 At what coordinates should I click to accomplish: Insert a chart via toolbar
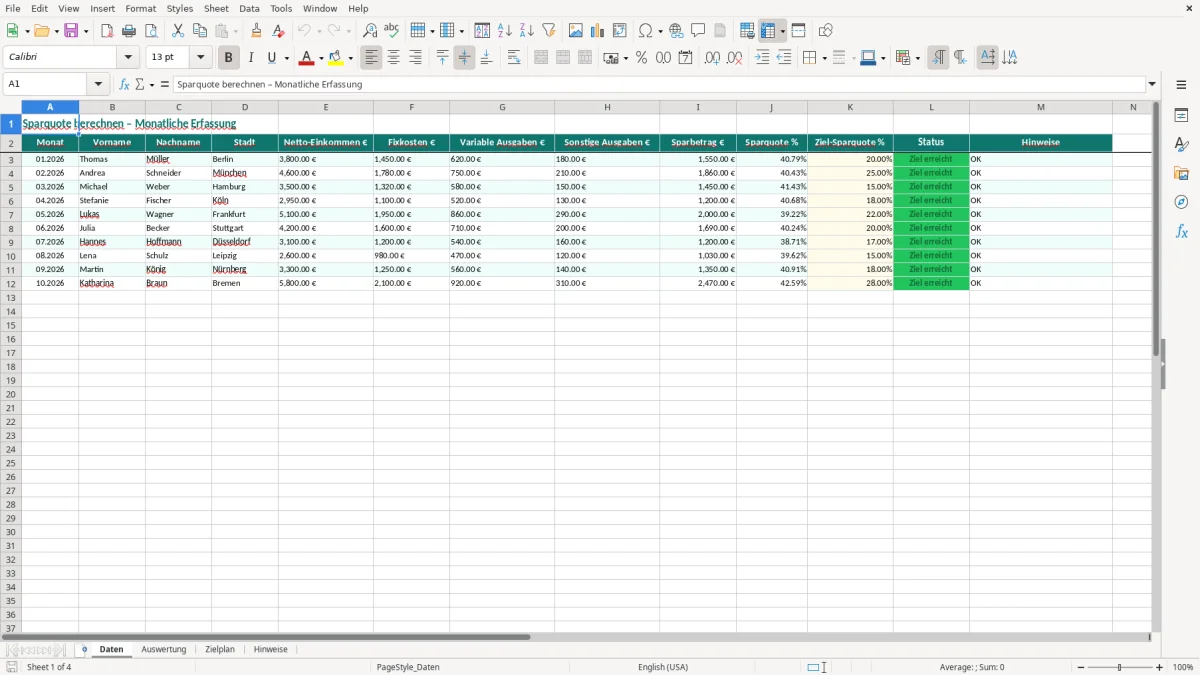pyautogui.click(x=598, y=31)
